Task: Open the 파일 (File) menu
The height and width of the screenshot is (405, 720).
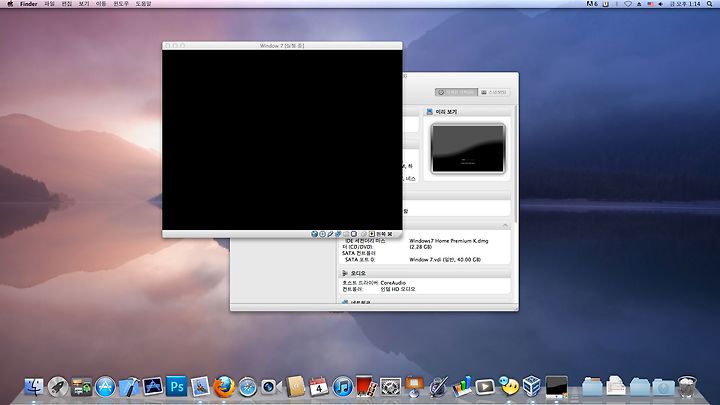Action: [x=49, y=4]
